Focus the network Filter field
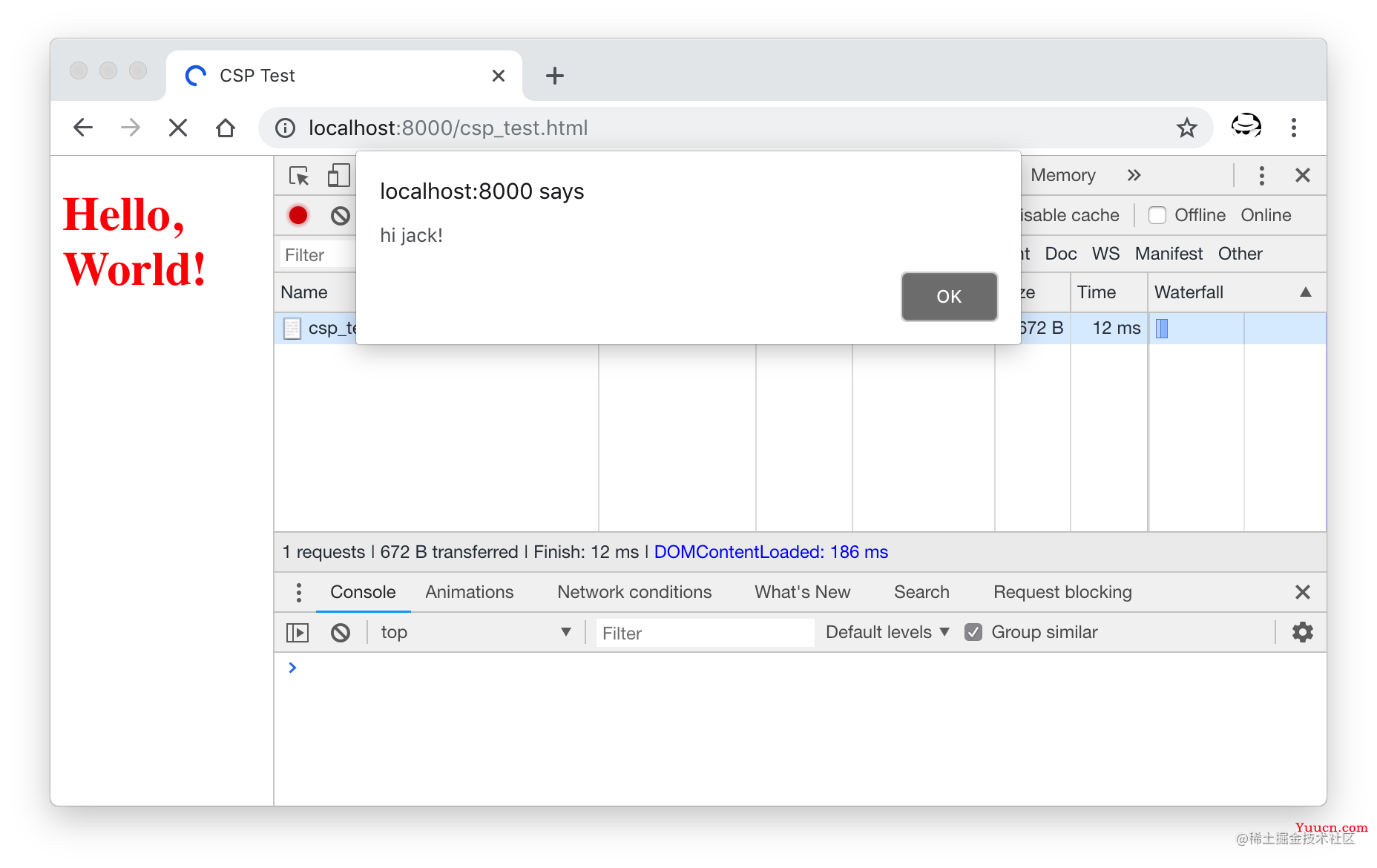The image size is (1377, 868). [x=319, y=254]
